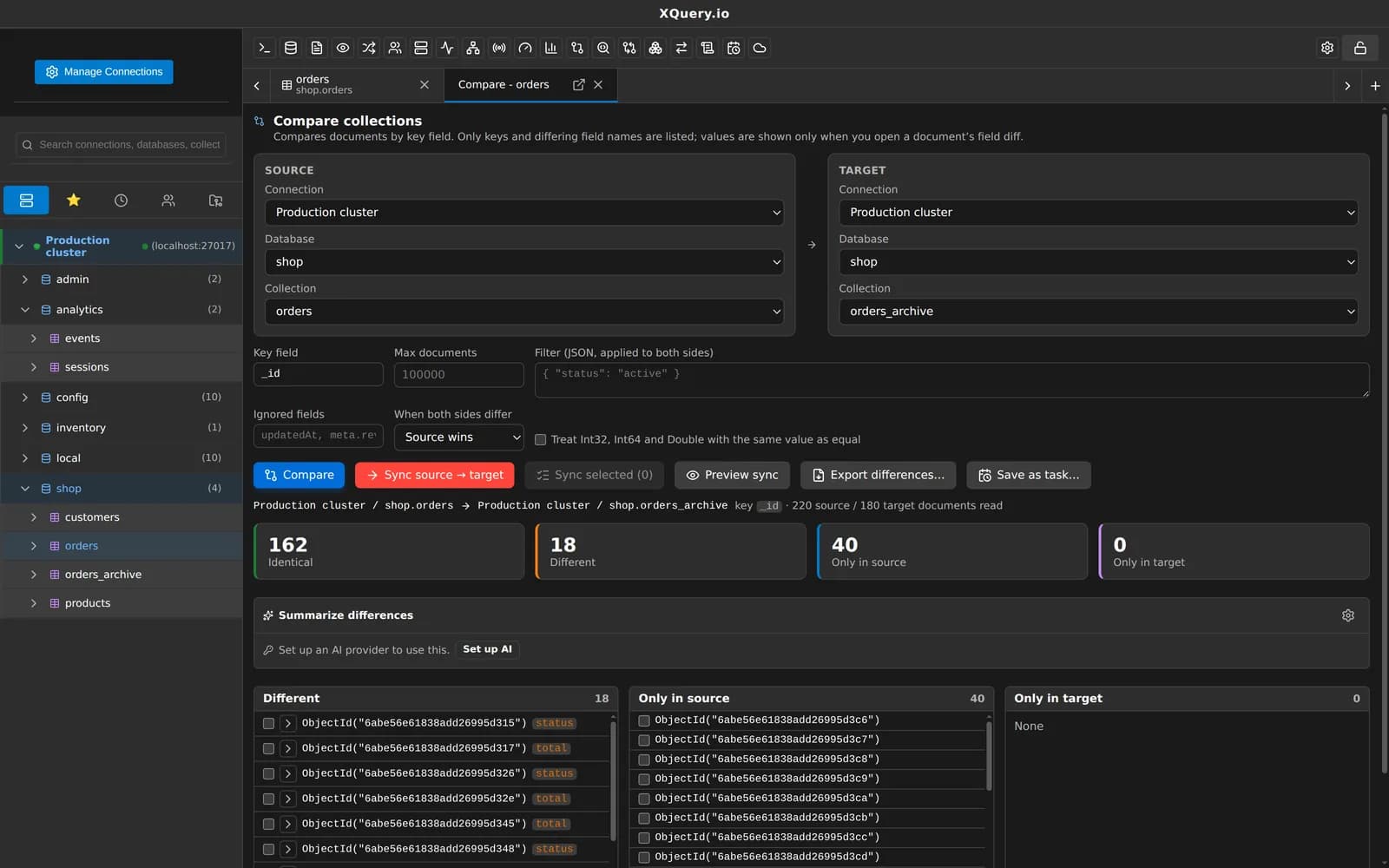Check the document ending 6995d315 in Different

(268, 723)
